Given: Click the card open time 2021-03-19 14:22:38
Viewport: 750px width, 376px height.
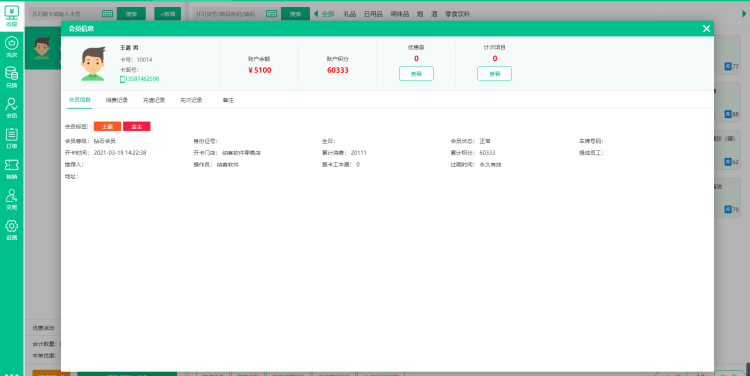Looking at the screenshot, I should pyautogui.click(x=120, y=153).
